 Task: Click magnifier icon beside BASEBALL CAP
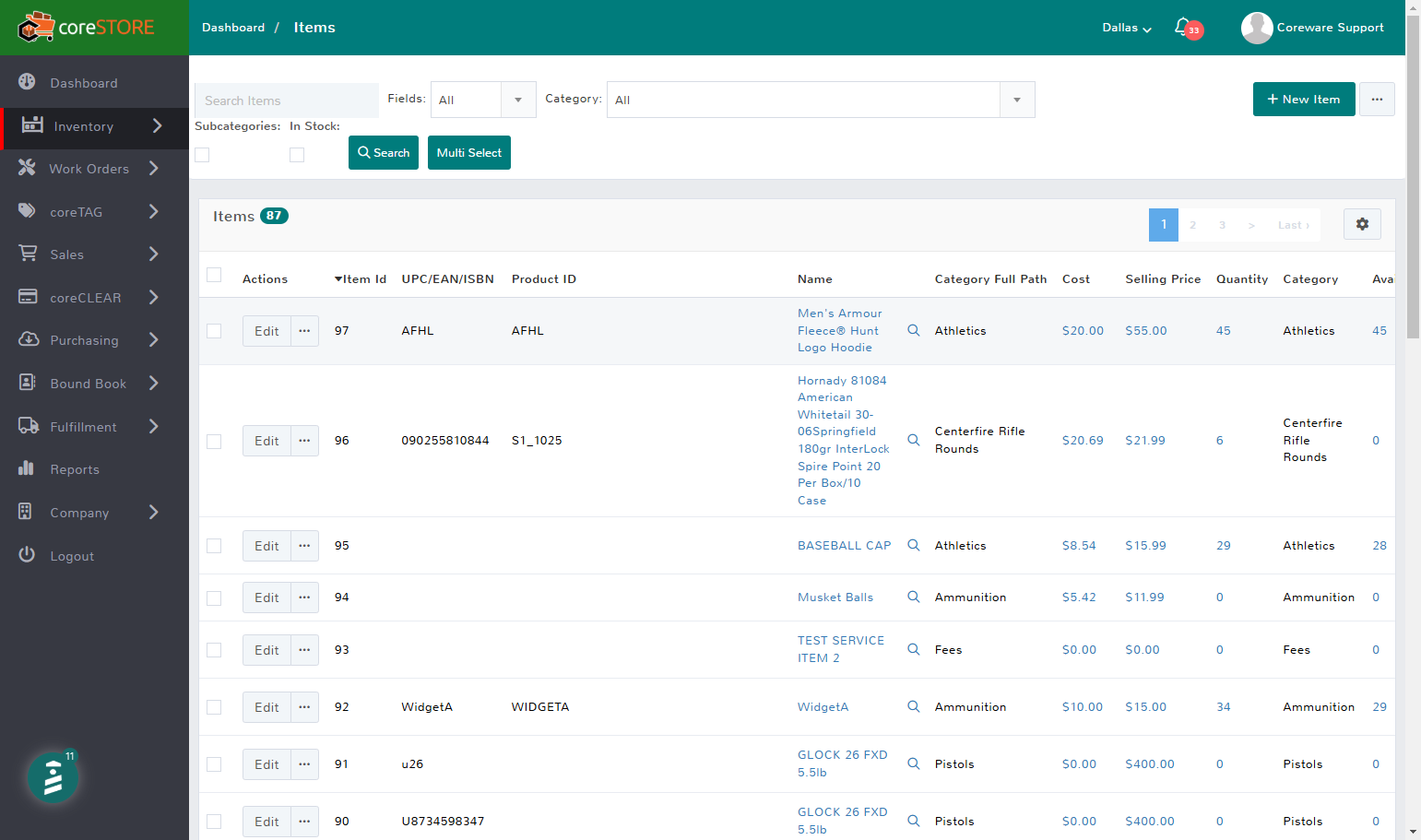[x=913, y=545]
